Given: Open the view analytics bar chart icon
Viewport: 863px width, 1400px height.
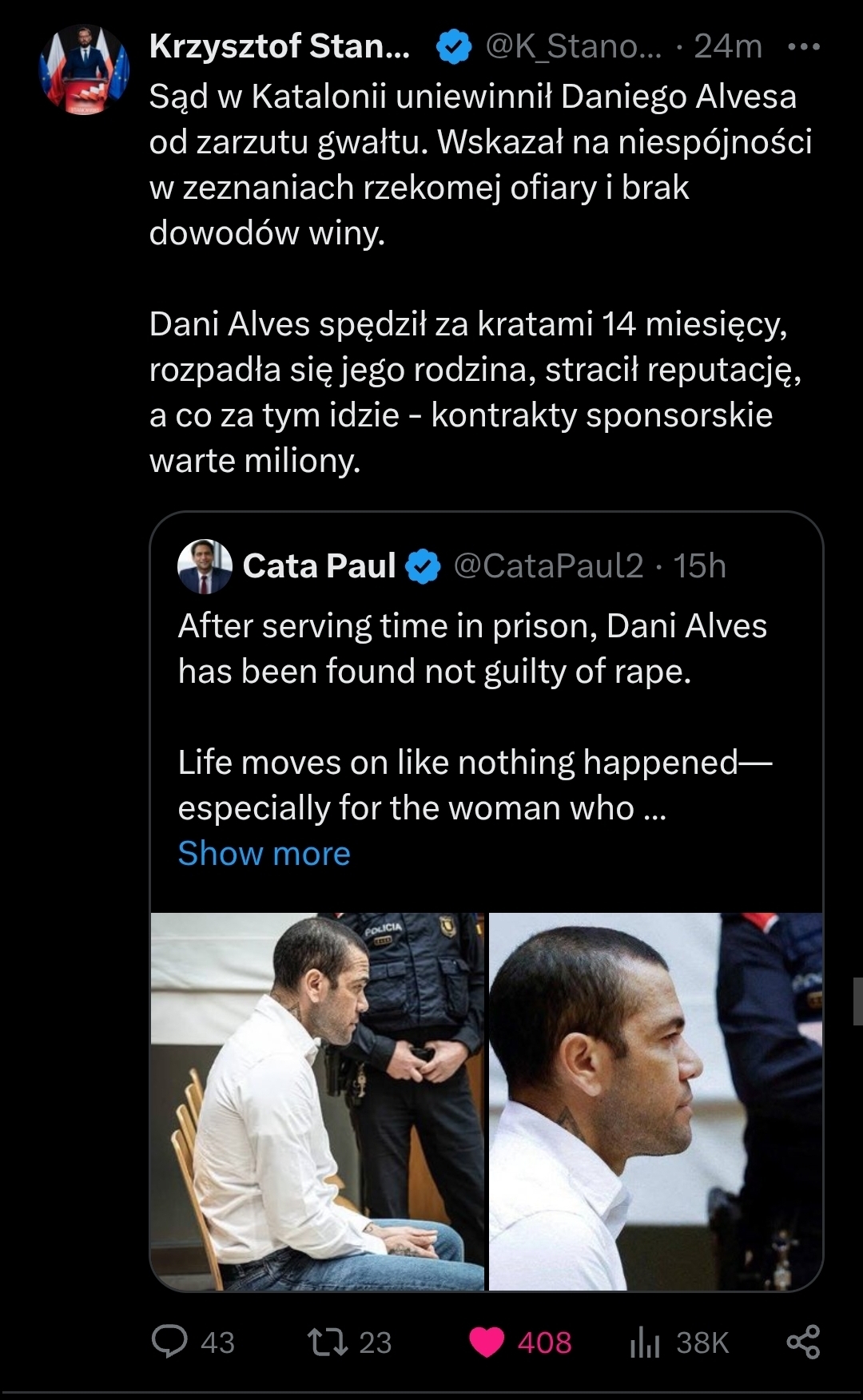Looking at the screenshot, I should 645,1342.
